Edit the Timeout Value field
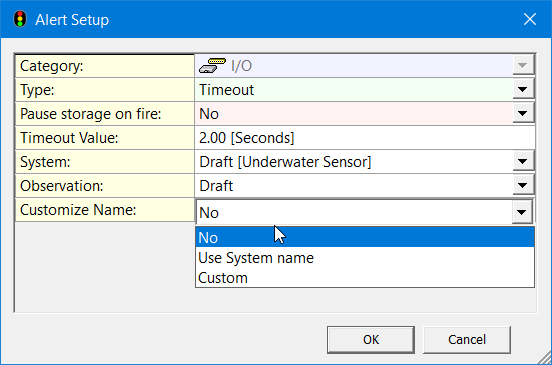552x365 pixels. coord(365,138)
